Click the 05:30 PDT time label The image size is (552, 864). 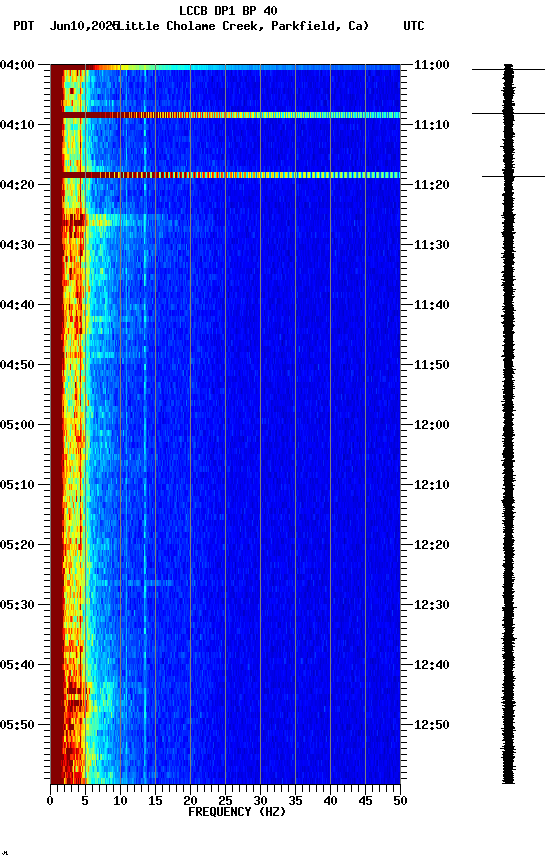[x=17, y=605]
